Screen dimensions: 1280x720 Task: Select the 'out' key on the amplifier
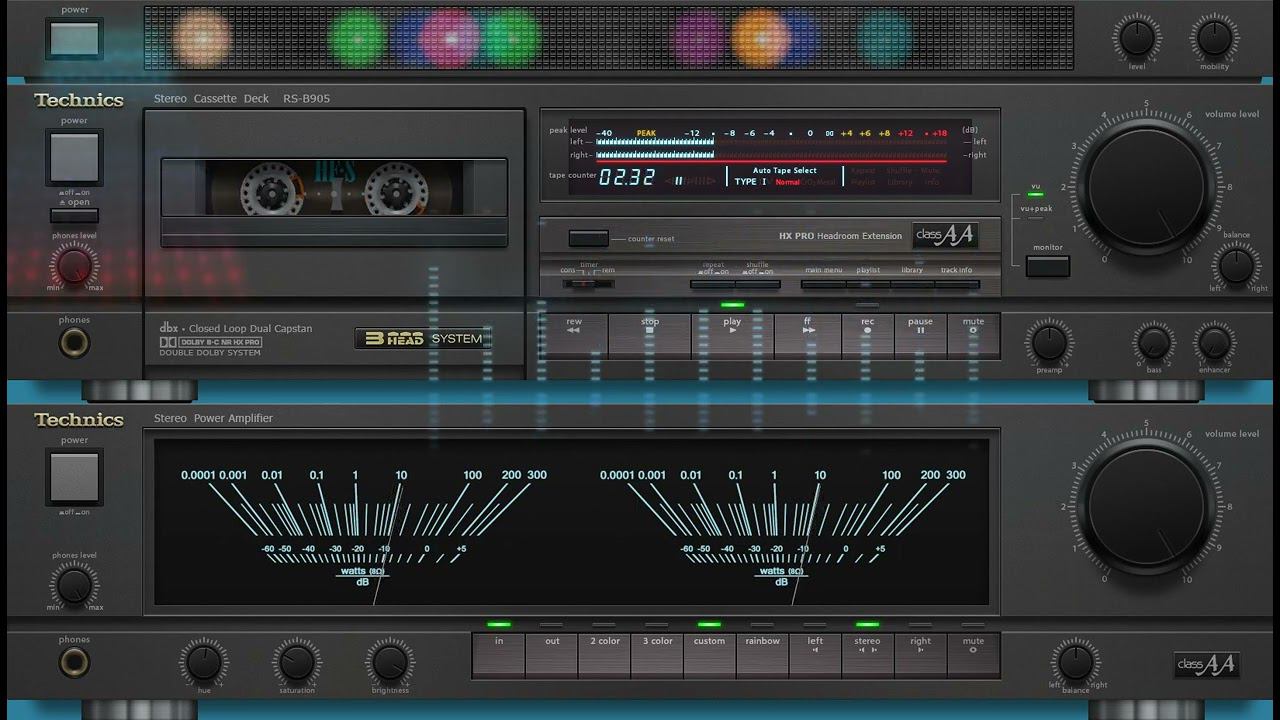(552, 655)
